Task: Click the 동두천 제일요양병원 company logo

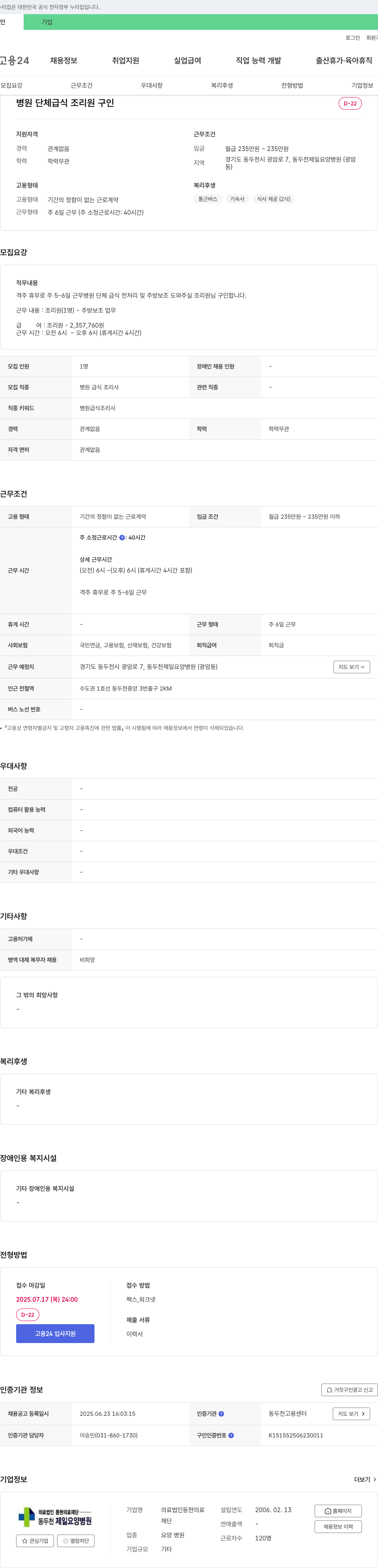Action: [x=55, y=1516]
